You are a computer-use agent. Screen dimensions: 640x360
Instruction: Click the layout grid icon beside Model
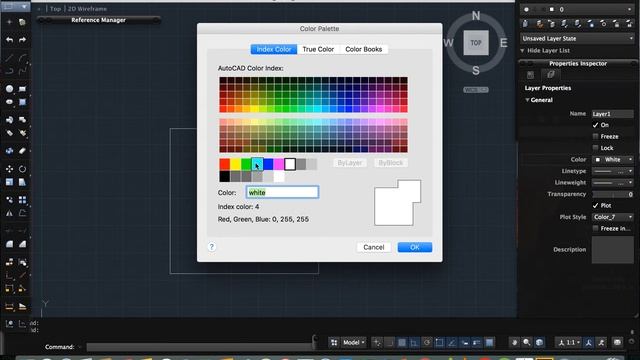334,342
